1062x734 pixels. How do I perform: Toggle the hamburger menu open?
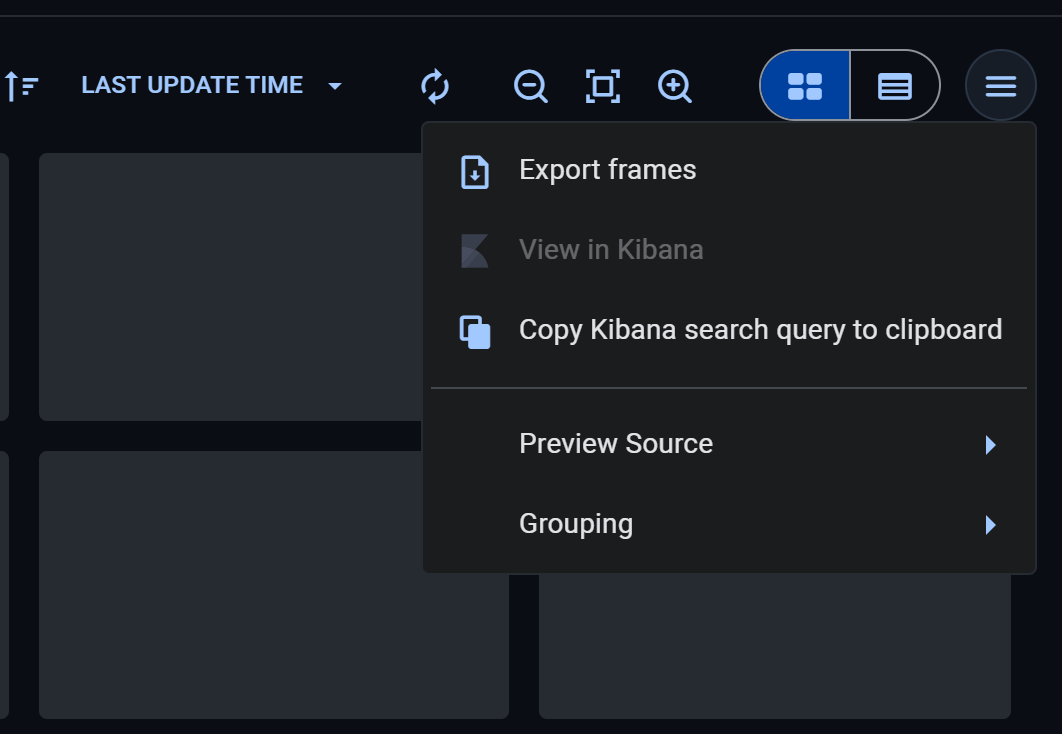tap(1000, 85)
